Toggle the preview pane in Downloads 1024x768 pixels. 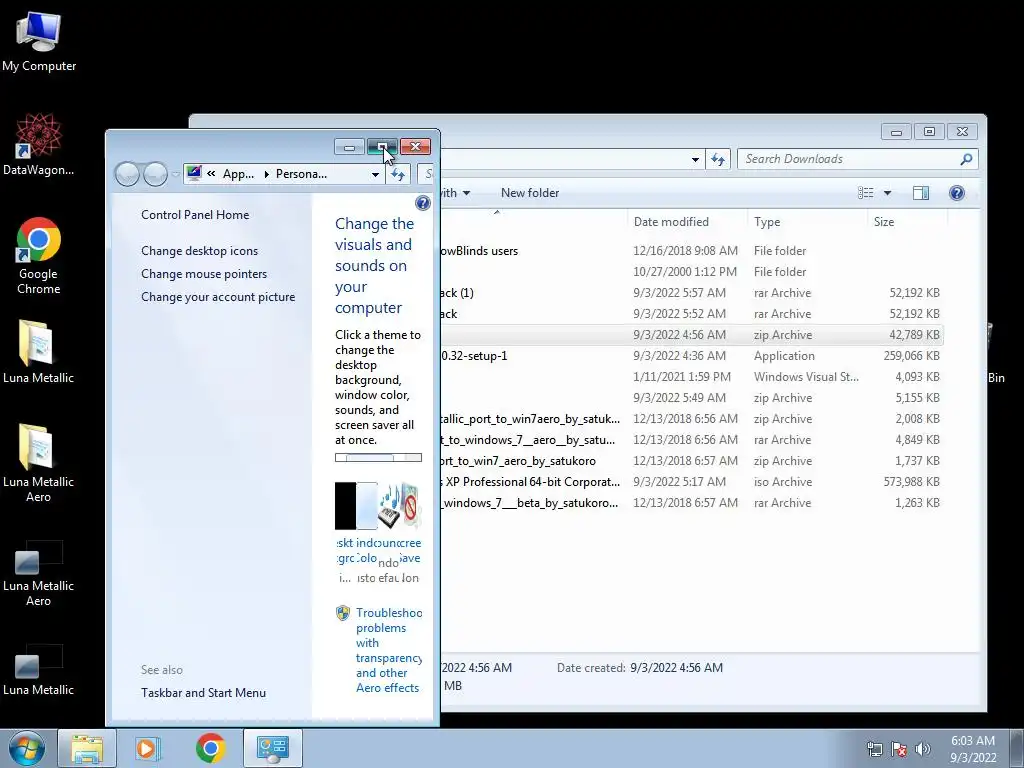921,193
